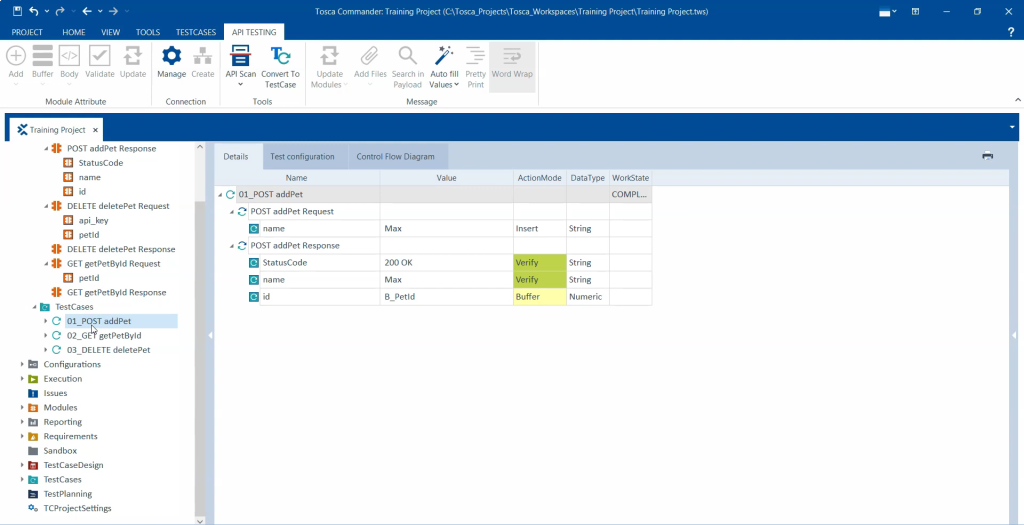This screenshot has height=525, width=1024.
Task: Click Add Files paperclip icon
Action: [x=370, y=56]
